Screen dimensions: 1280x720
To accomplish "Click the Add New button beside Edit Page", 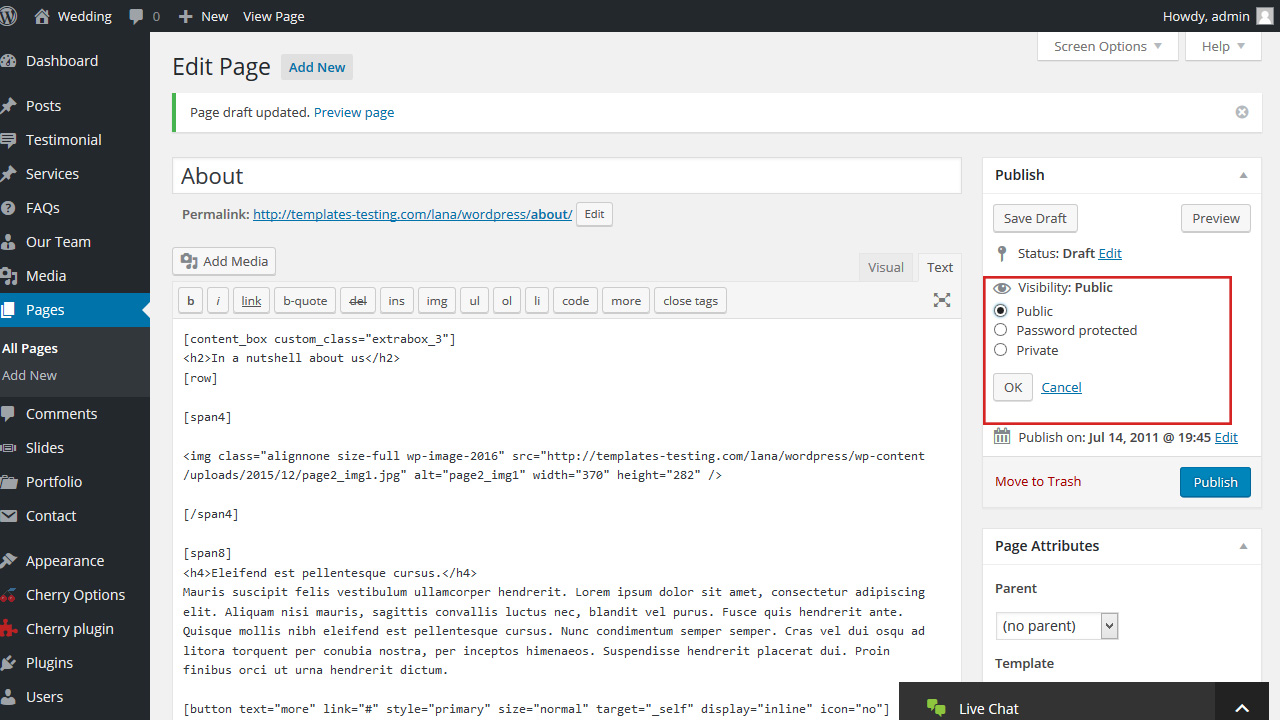I will pyautogui.click(x=317, y=67).
